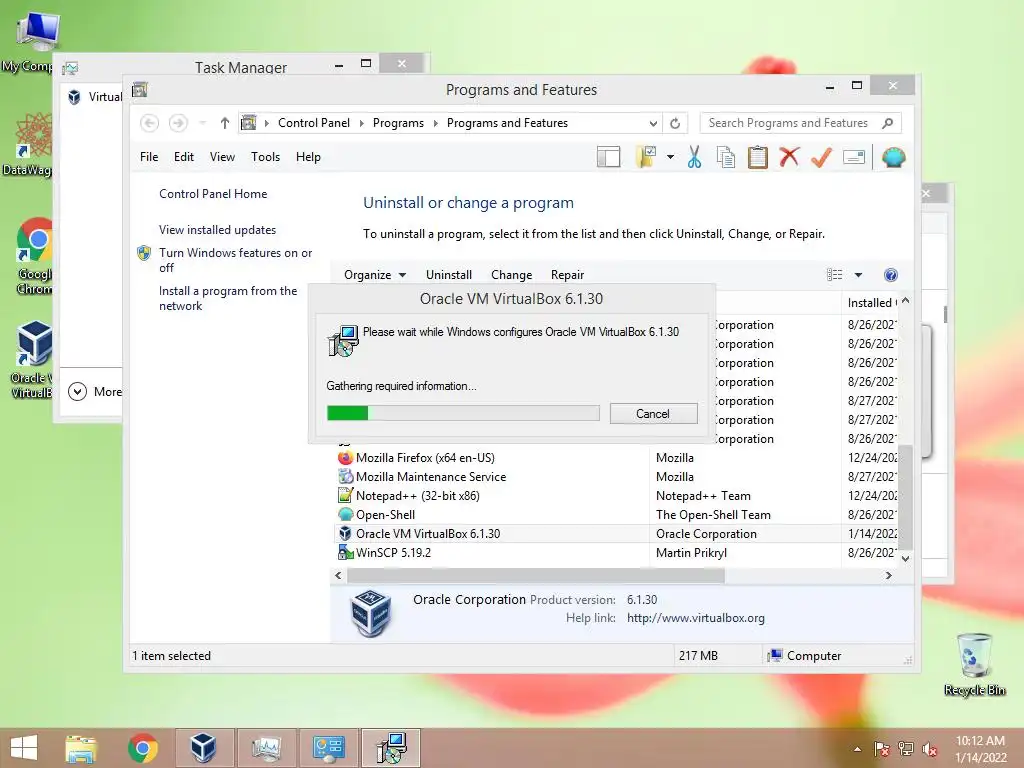Click the network tray icon
1024x768 pixels.
[x=906, y=749]
